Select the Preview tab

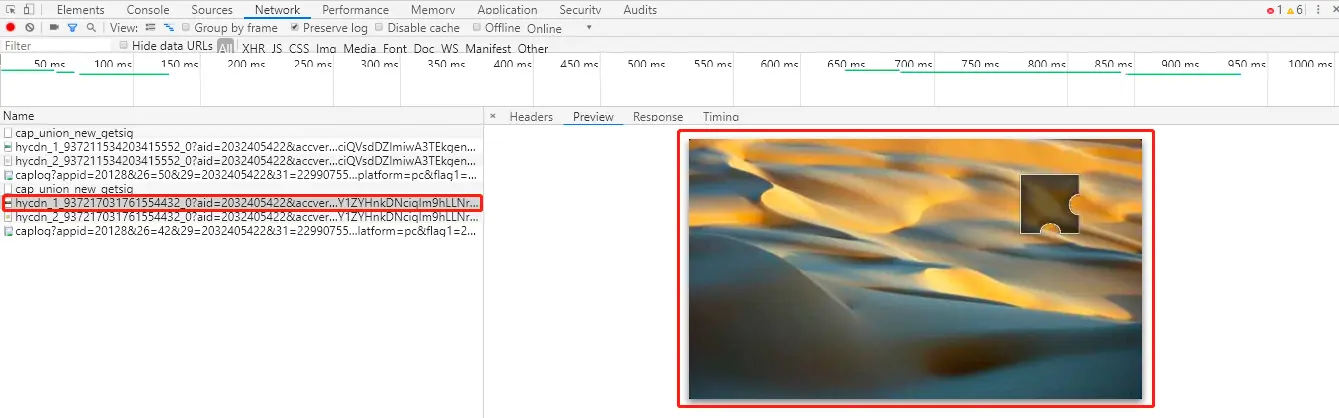click(x=593, y=117)
